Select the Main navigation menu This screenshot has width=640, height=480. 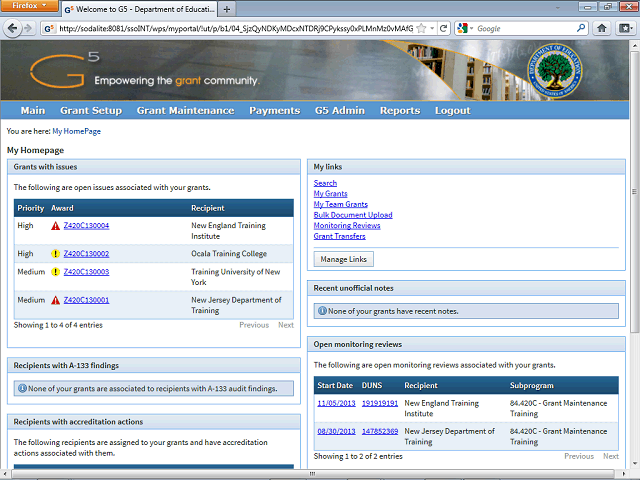pyautogui.click(x=33, y=111)
